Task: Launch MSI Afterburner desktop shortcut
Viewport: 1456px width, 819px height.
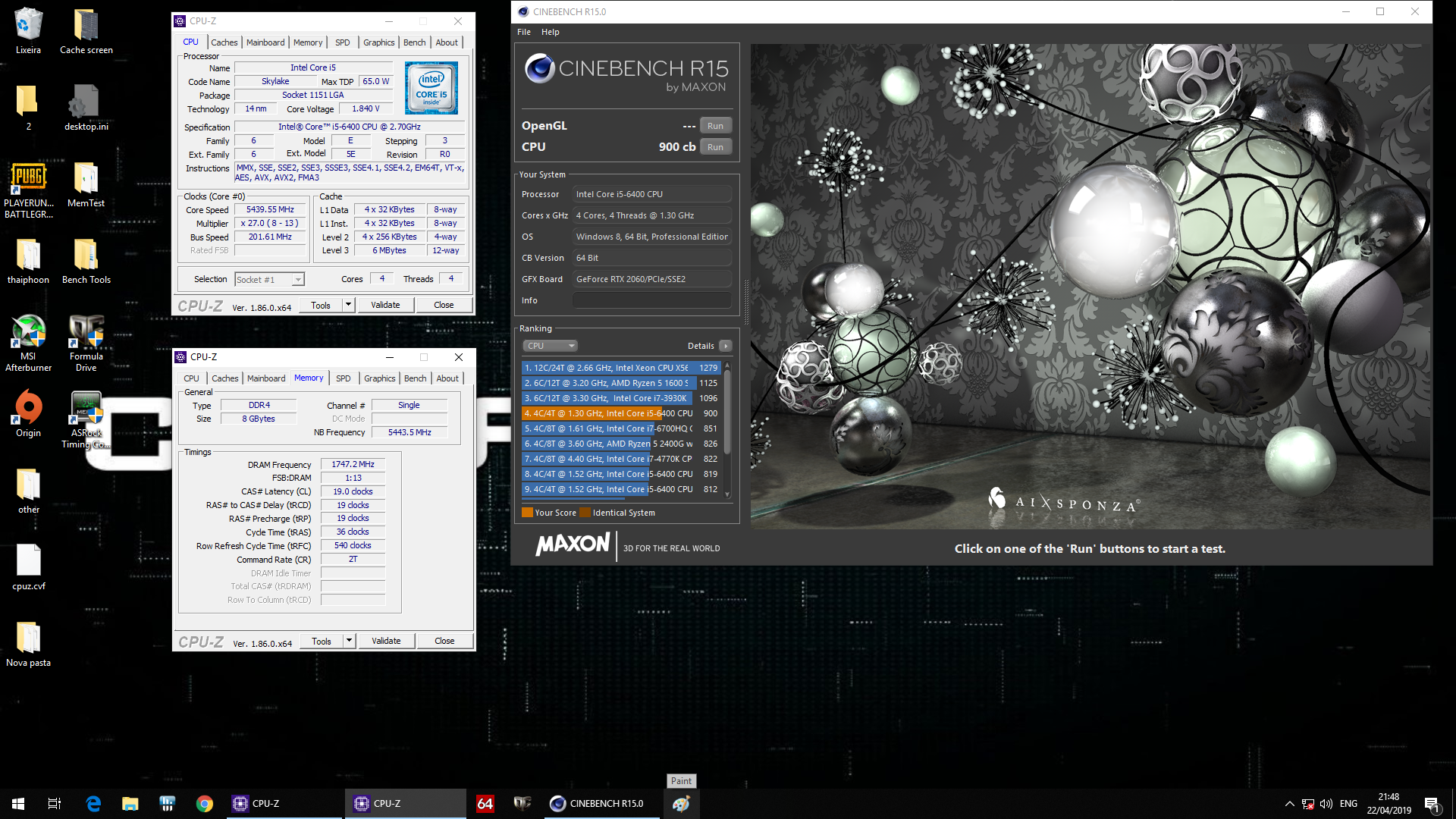Action: coord(29,343)
